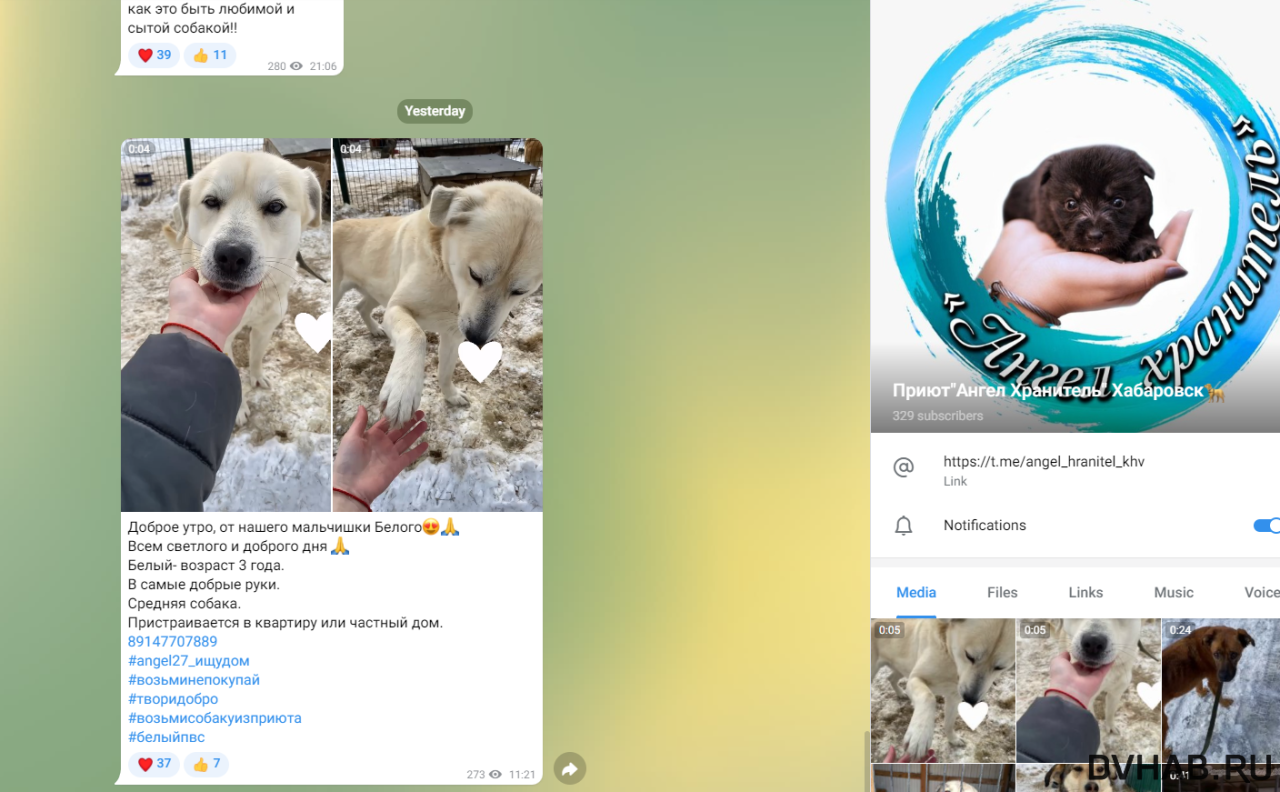Screen dimensions: 1280x792
Task: Click thumbs-up reaction showing 11
Action: tap(210, 55)
